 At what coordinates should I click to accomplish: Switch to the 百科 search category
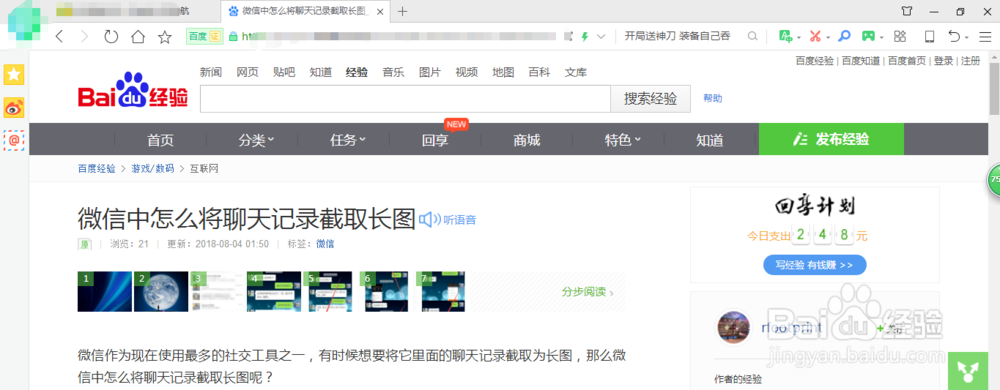click(539, 72)
